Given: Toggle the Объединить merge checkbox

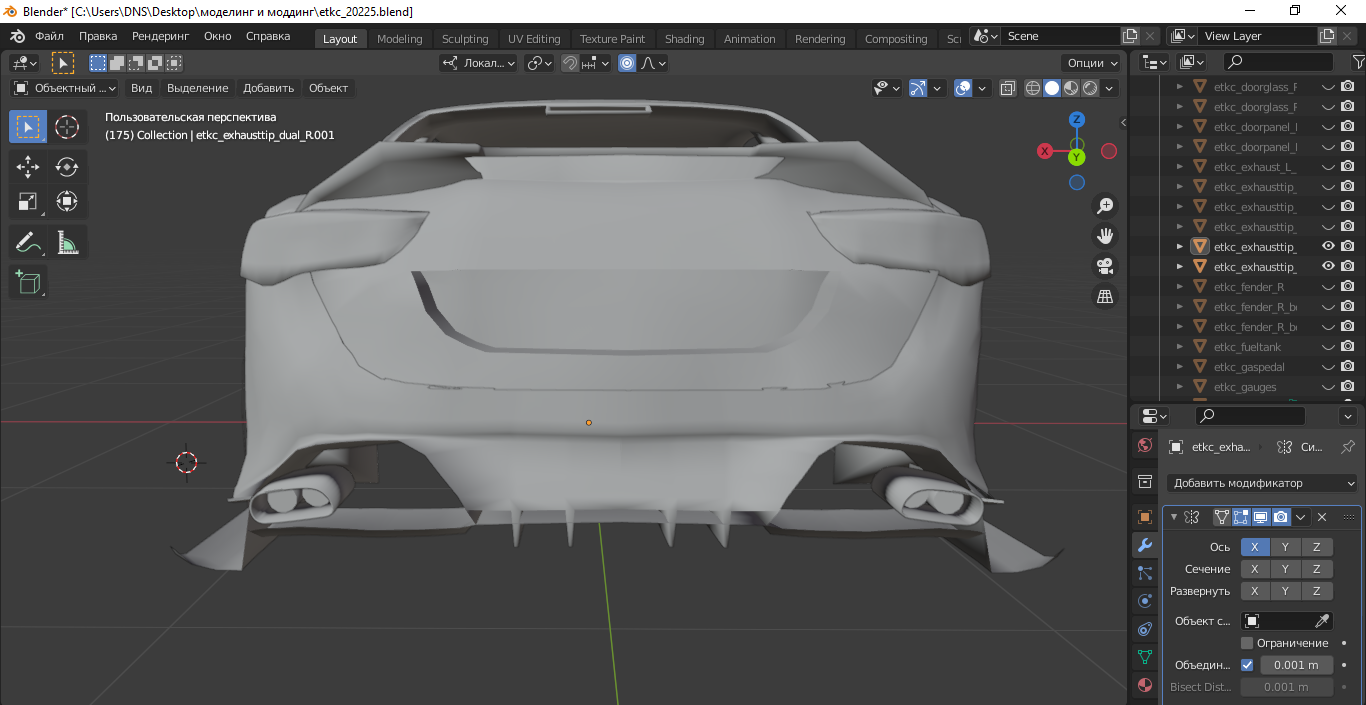Looking at the screenshot, I should (1247, 665).
